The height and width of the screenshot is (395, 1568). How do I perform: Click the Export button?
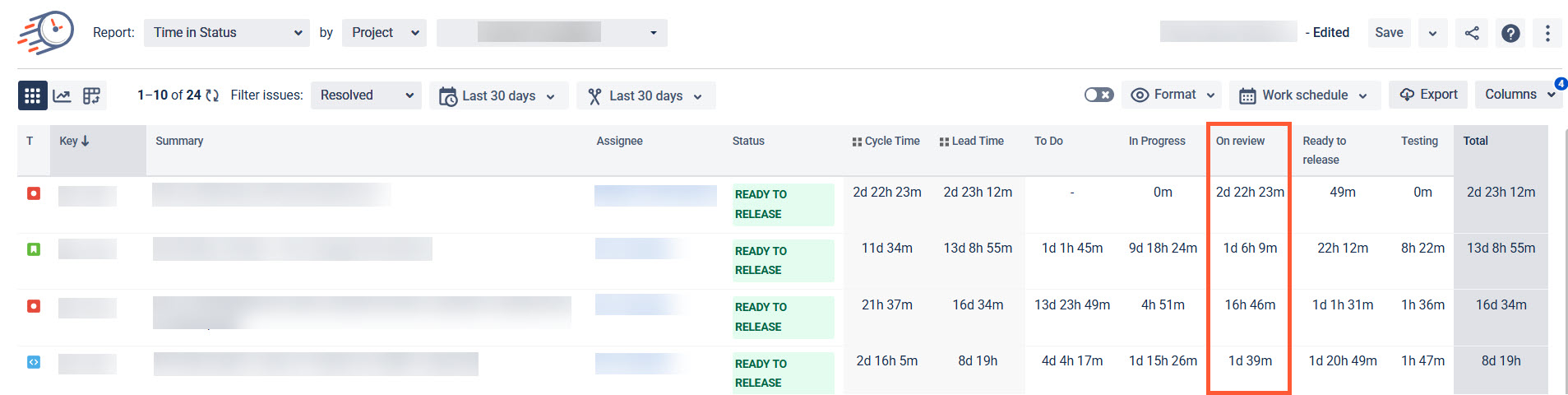1428,95
